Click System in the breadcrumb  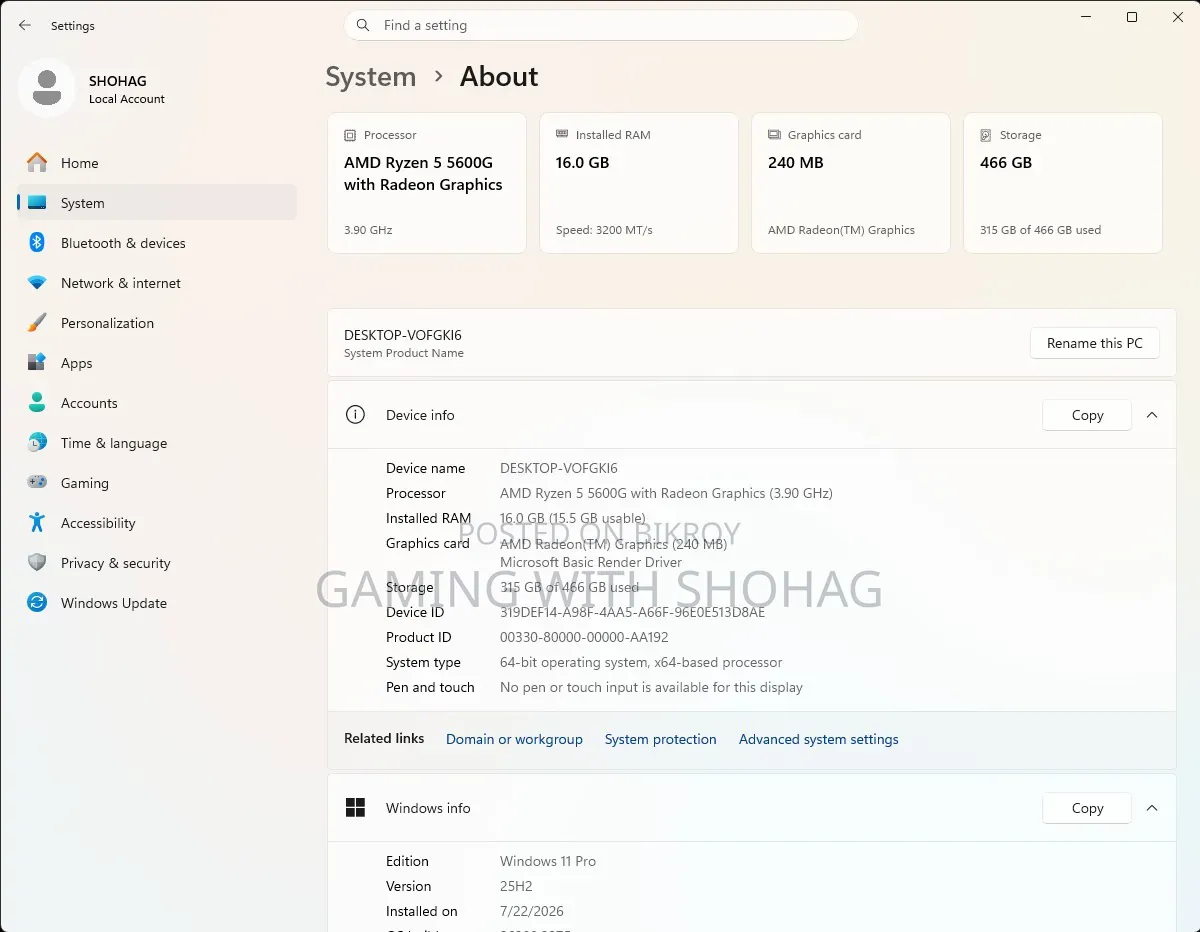click(x=370, y=77)
